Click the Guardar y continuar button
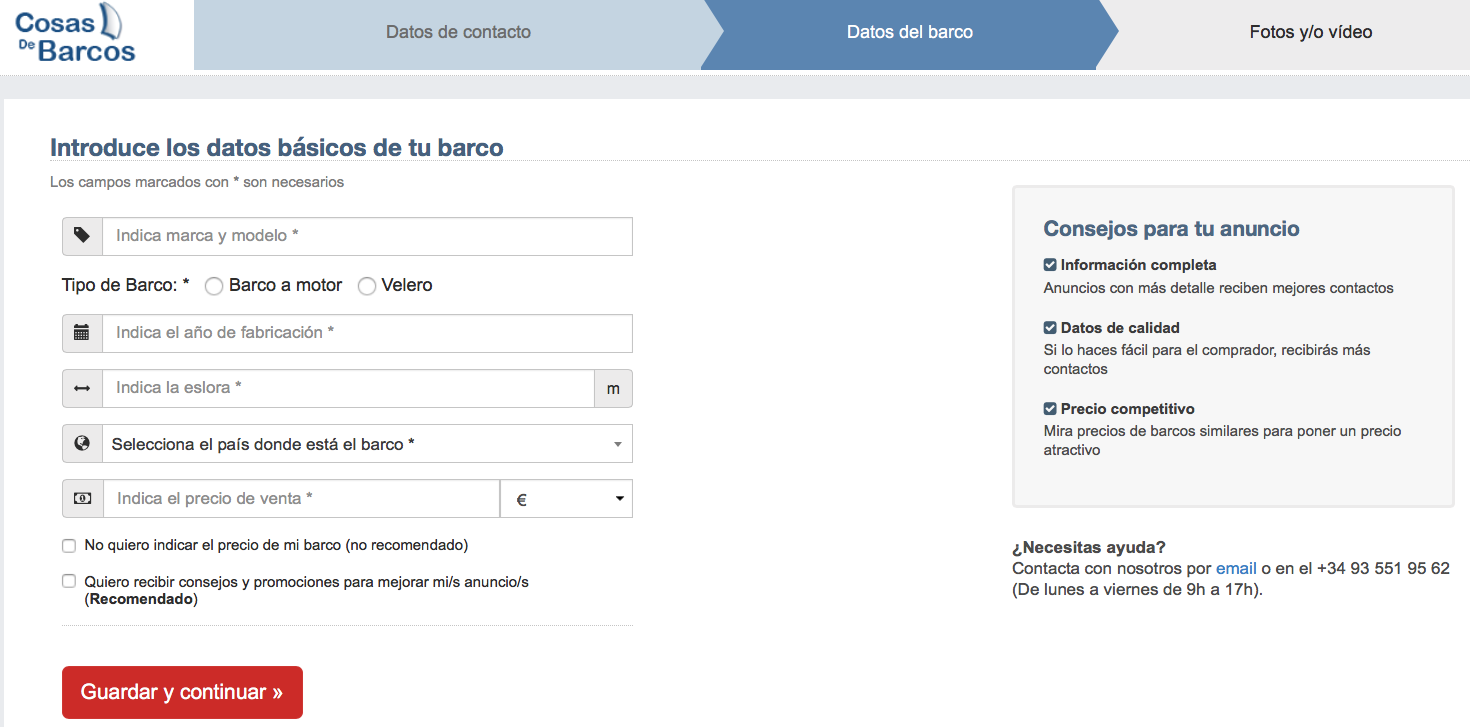Image resolution: width=1470 pixels, height=727 pixels. [182, 692]
